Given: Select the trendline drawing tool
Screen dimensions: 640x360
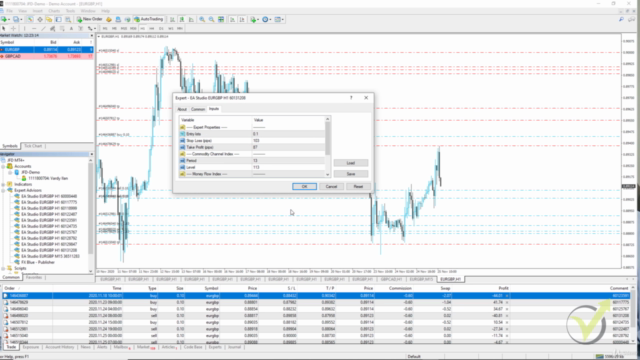Looking at the screenshot, I should click(43, 29).
